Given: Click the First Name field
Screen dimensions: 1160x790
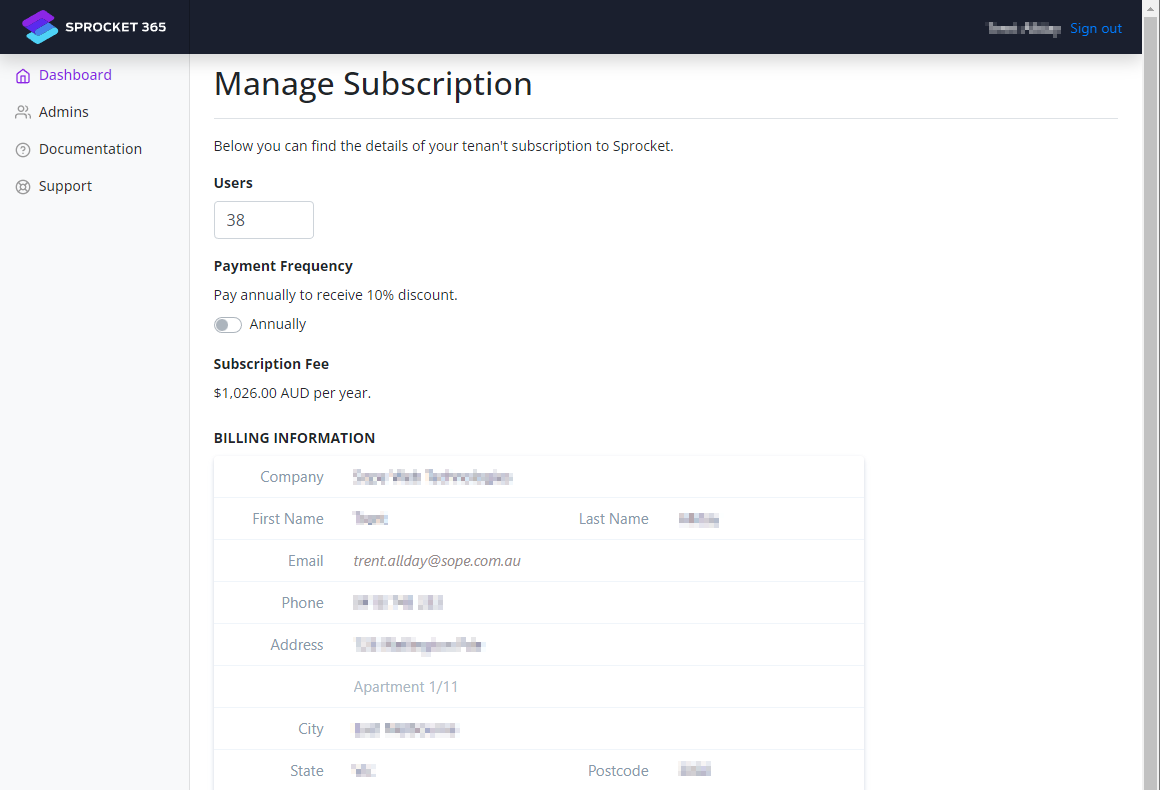Looking at the screenshot, I should coord(450,519).
